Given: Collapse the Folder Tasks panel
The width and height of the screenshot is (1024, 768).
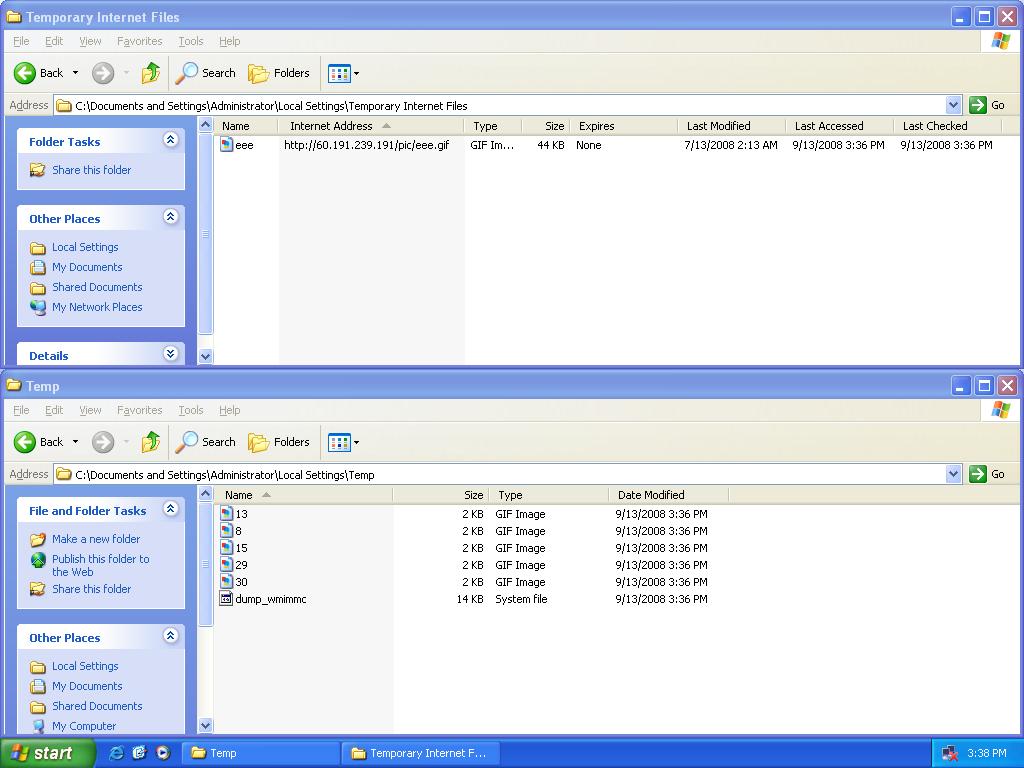Looking at the screenshot, I should [x=170, y=141].
